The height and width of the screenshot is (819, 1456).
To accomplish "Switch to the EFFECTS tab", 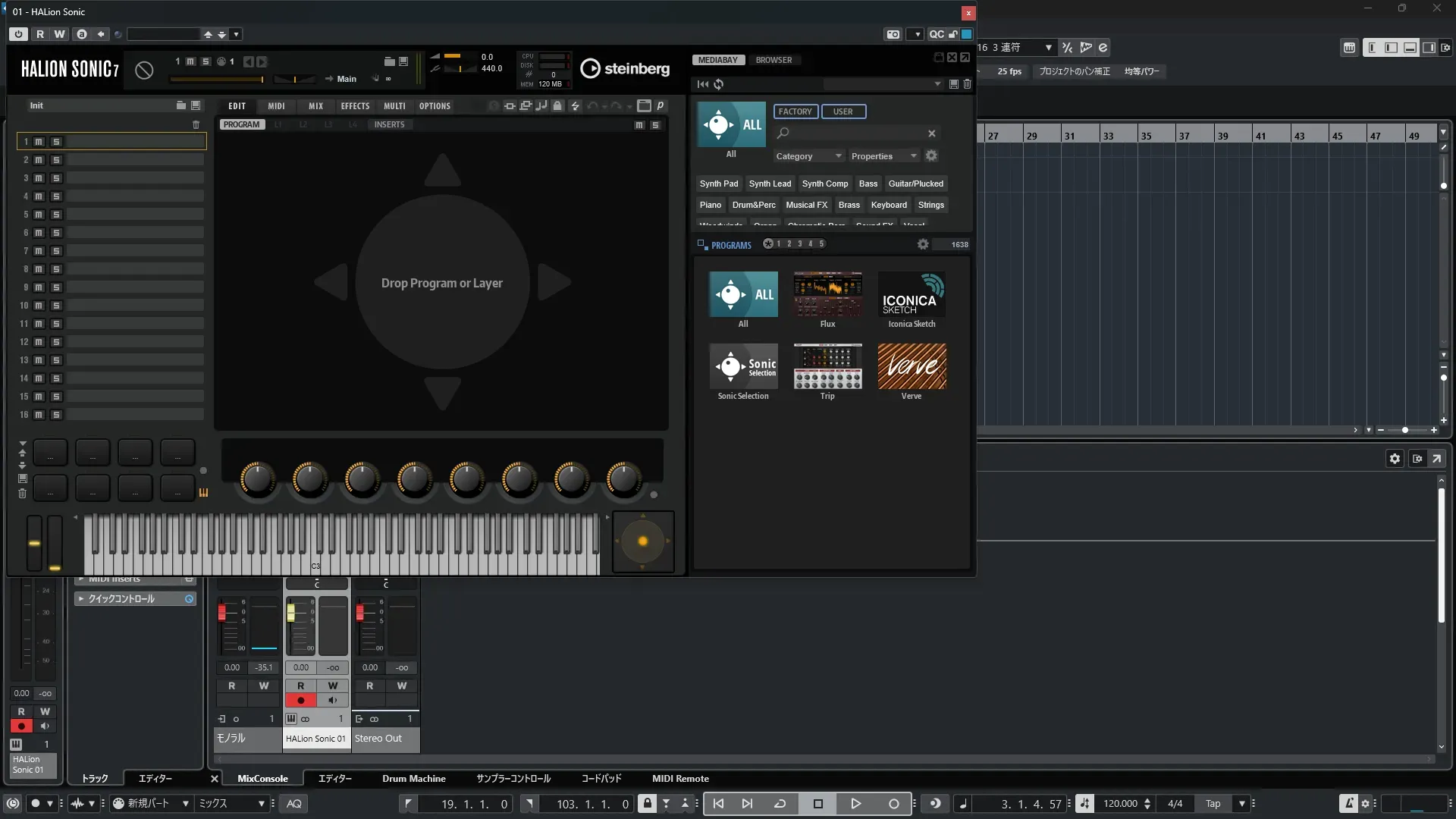I will click(x=355, y=106).
